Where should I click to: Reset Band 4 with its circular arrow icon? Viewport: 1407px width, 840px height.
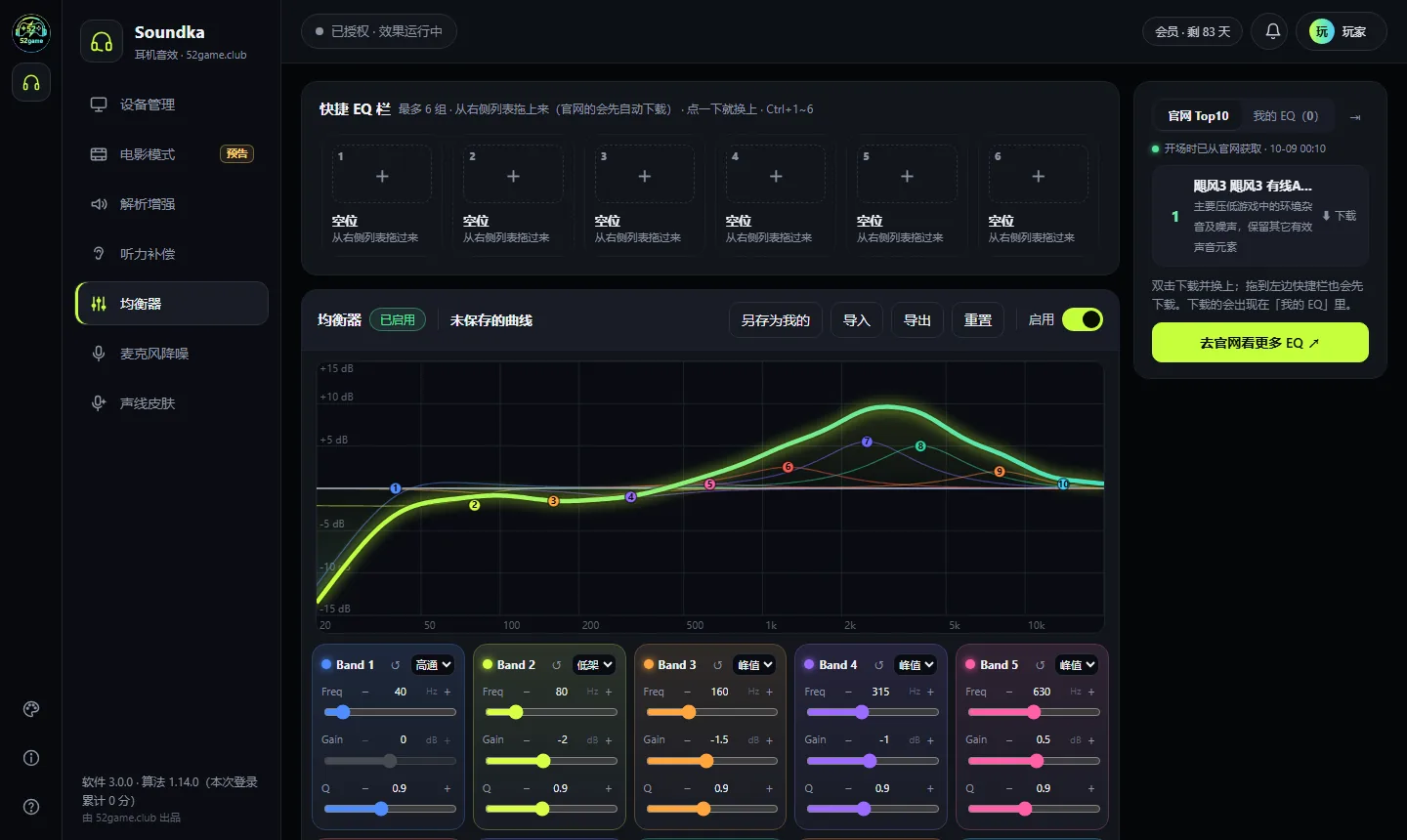tap(879, 665)
